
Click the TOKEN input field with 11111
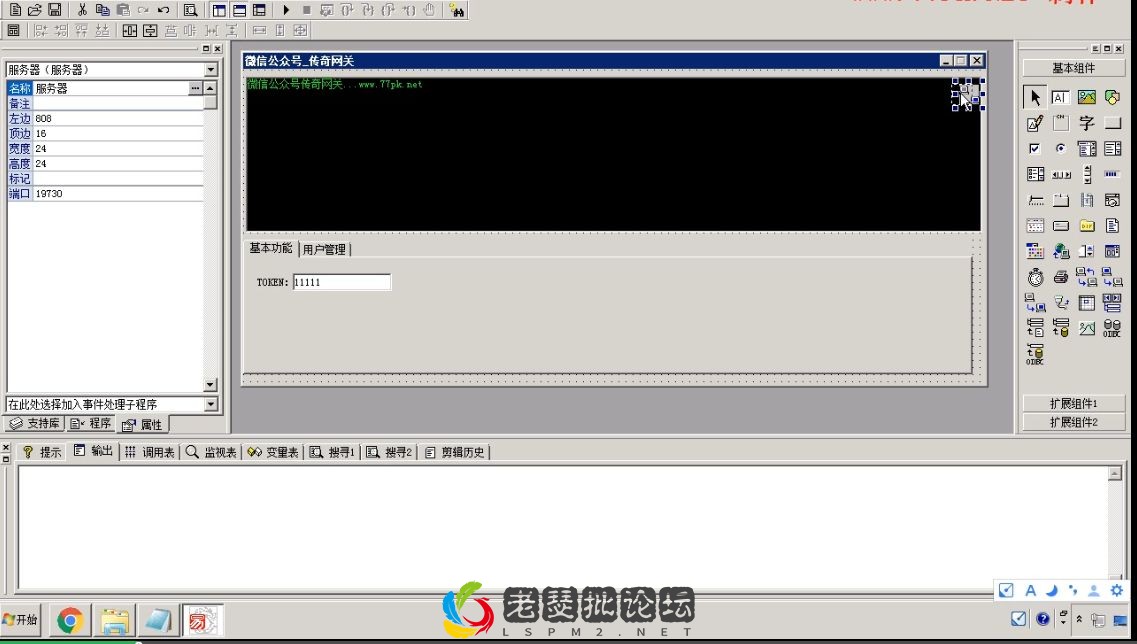click(x=342, y=282)
